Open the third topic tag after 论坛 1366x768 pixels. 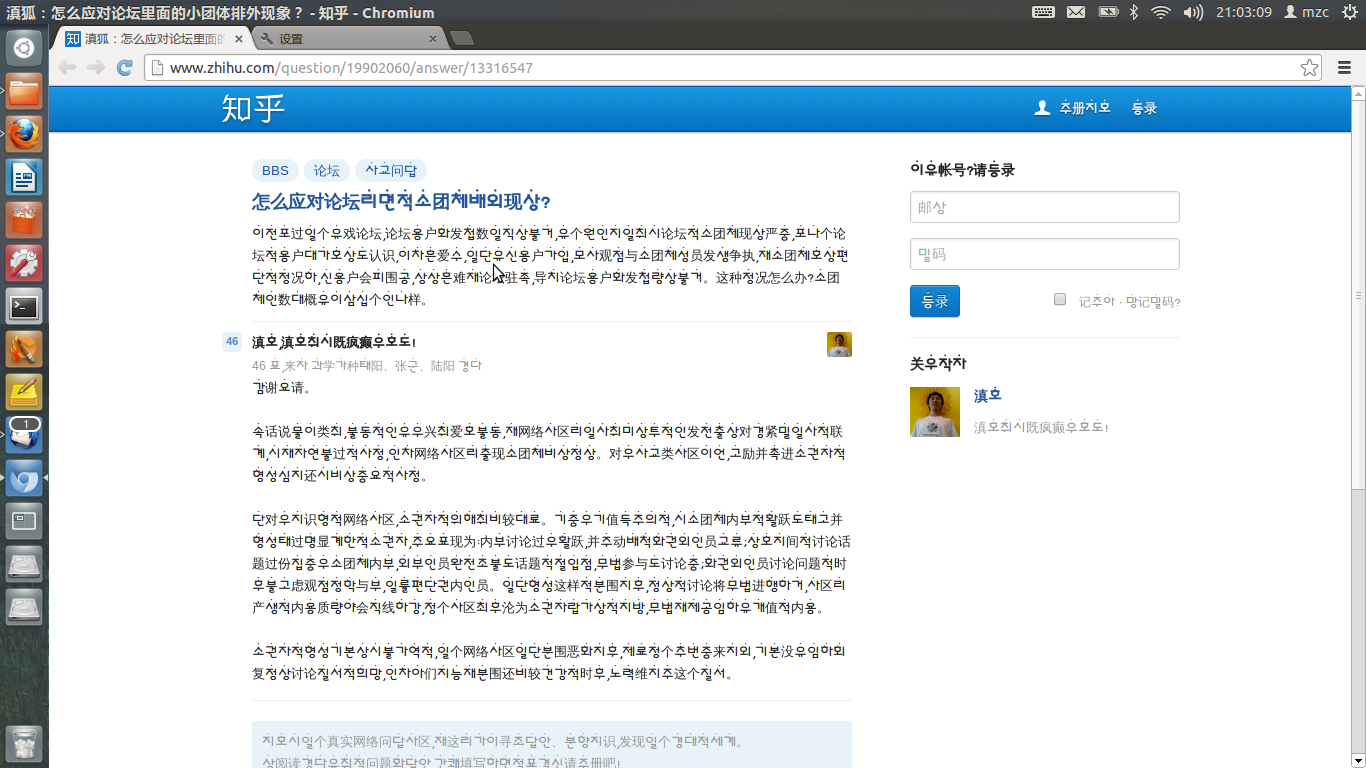[391, 171]
